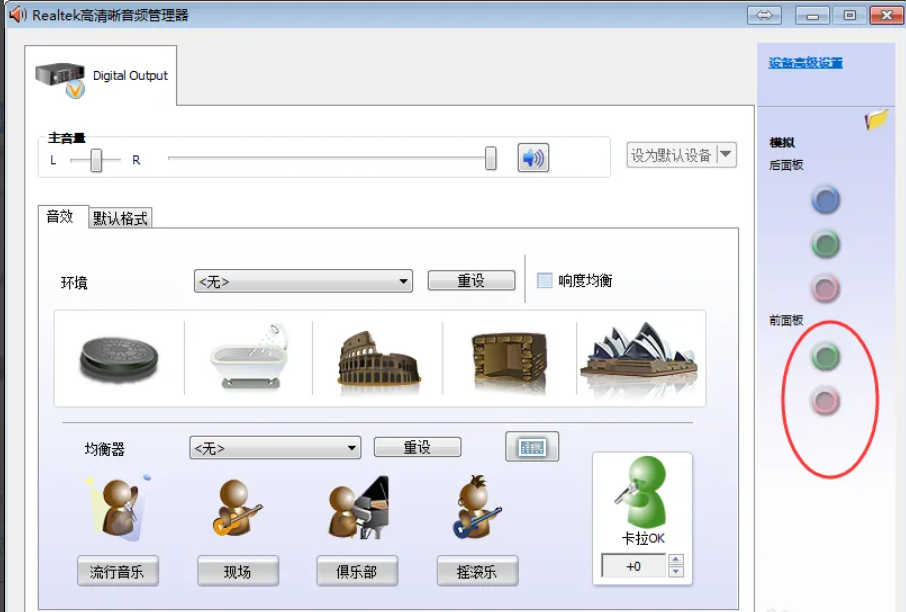Image resolution: width=906 pixels, height=612 pixels.
Task: Click the pink rear panel jack
Action: tap(826, 288)
